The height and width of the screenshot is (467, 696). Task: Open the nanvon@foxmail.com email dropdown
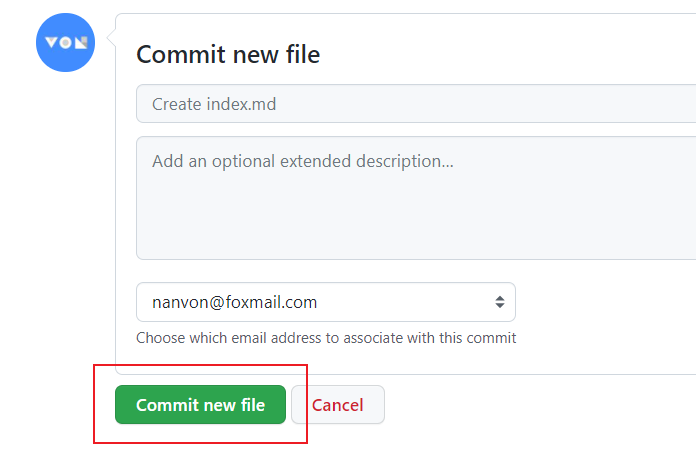[326, 302]
